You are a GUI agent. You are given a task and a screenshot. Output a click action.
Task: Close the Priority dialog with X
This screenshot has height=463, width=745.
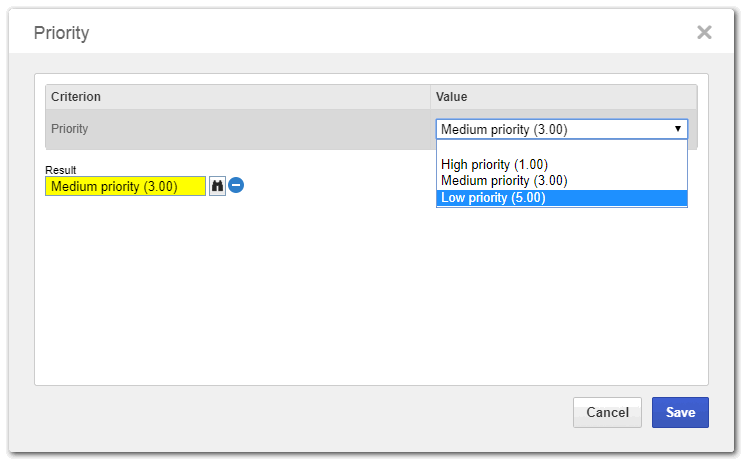click(x=704, y=32)
